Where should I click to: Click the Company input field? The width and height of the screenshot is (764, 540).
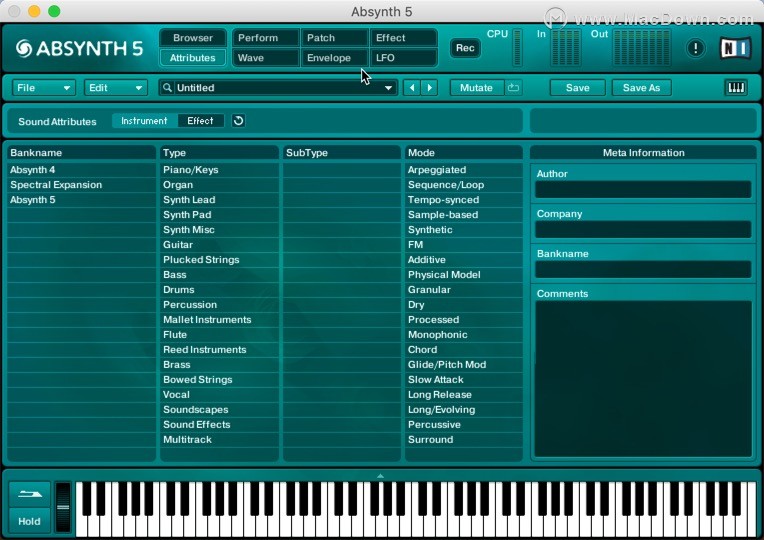coord(643,230)
